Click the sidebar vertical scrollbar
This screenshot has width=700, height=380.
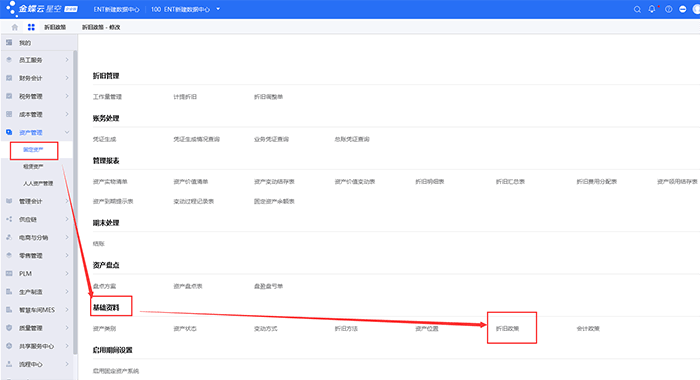pos(75,202)
